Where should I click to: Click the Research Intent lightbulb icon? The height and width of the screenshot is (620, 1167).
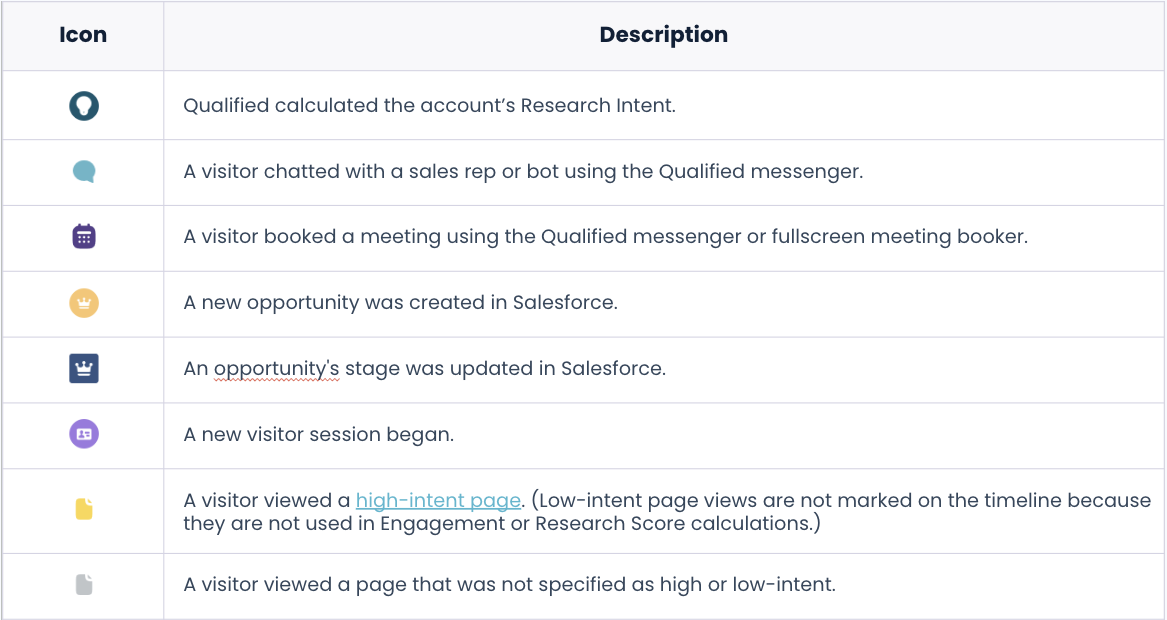pos(84,106)
